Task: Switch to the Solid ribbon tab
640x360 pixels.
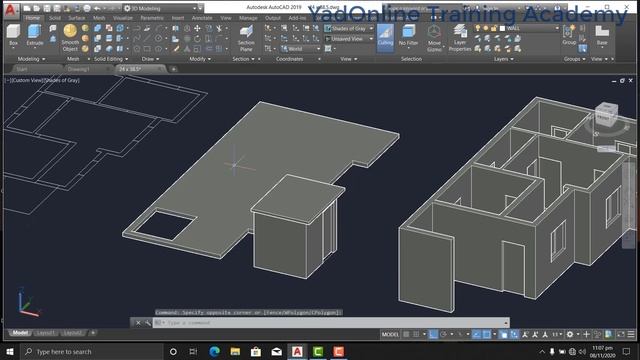Action: click(55, 18)
